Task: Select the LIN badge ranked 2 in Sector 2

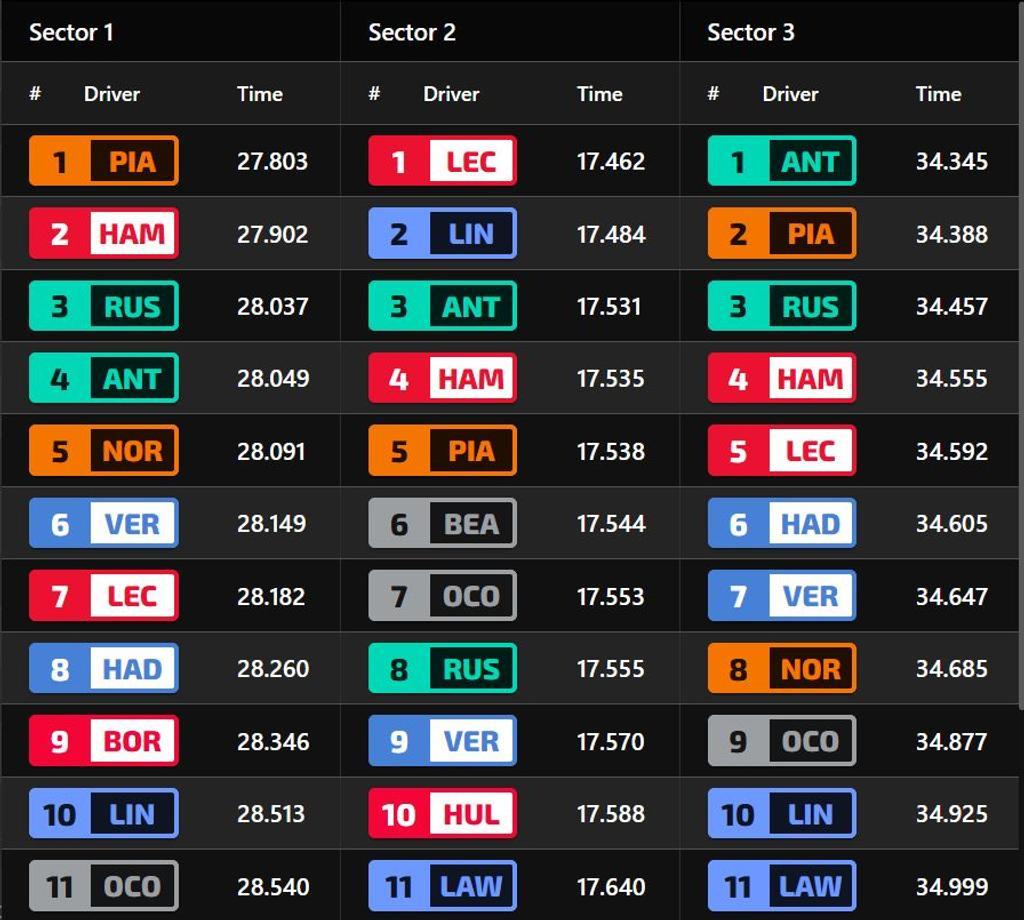Action: [443, 233]
